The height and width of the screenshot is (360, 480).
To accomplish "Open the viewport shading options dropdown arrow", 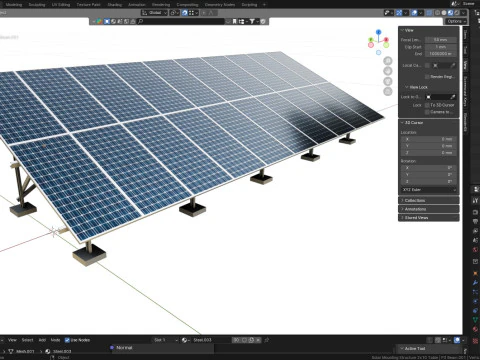I will point(464,13).
